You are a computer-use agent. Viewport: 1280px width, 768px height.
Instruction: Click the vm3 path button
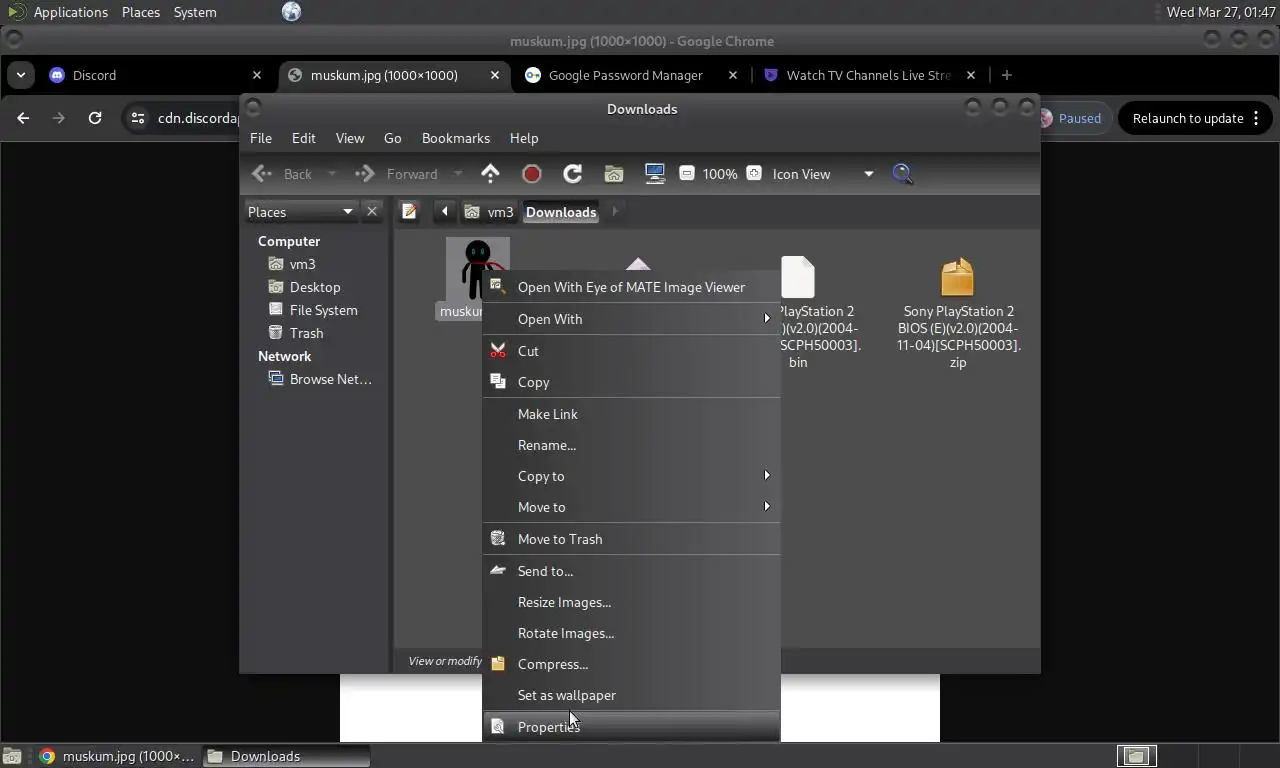pyautogui.click(x=489, y=211)
